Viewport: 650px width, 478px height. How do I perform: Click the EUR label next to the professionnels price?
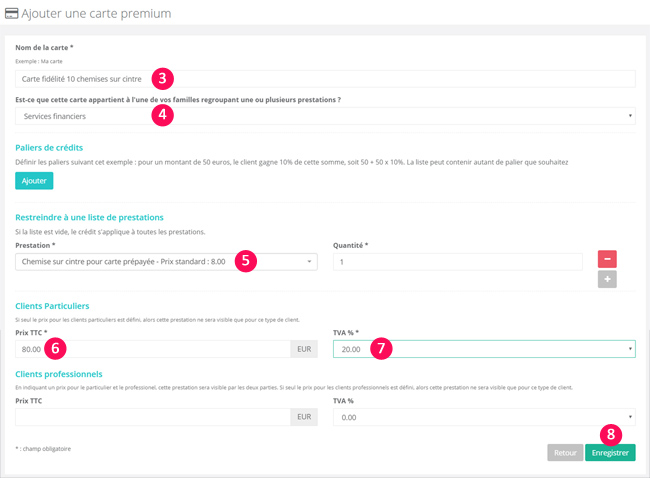[x=303, y=417]
